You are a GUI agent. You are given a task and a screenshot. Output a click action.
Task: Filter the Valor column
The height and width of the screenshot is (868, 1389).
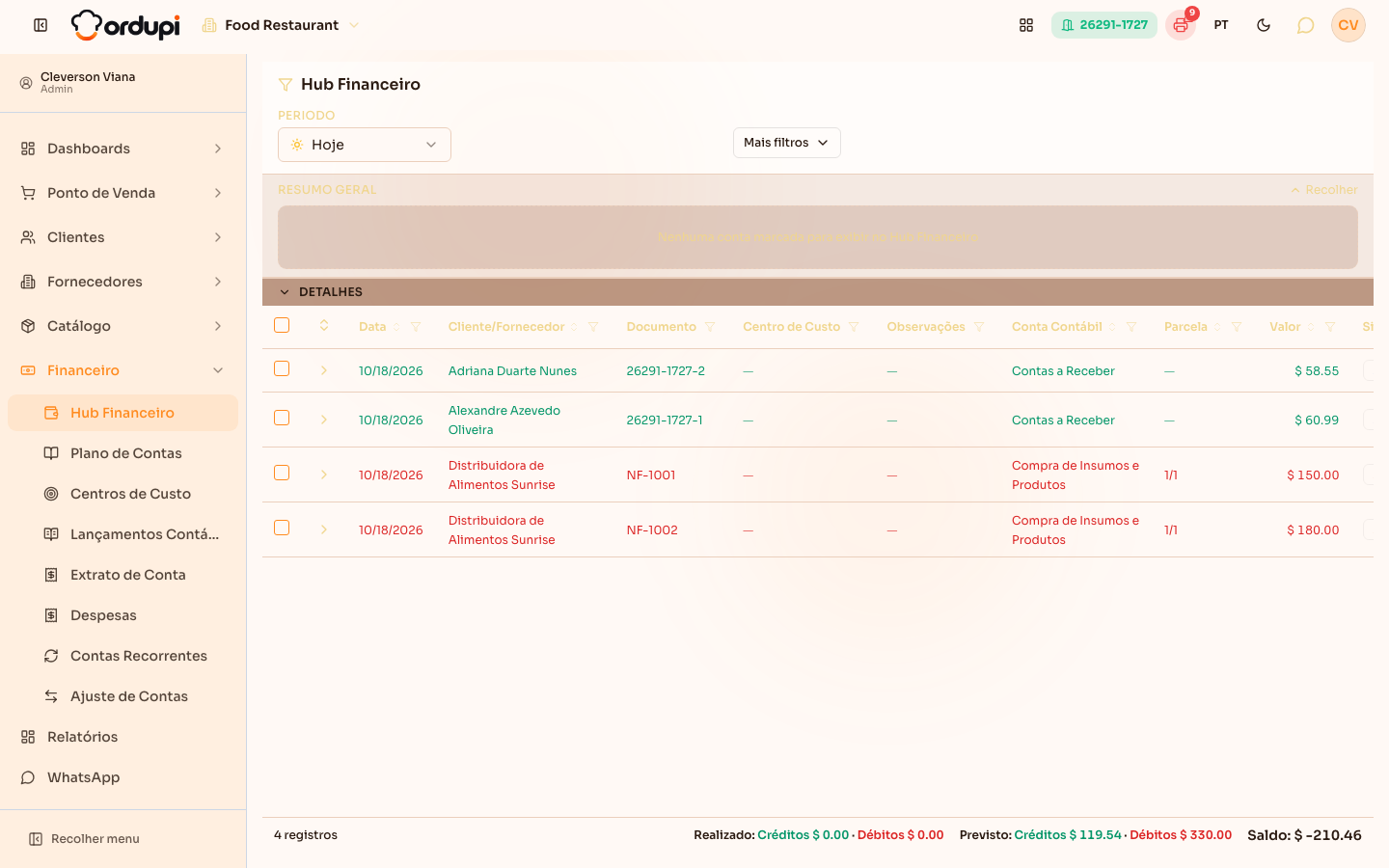(1330, 327)
